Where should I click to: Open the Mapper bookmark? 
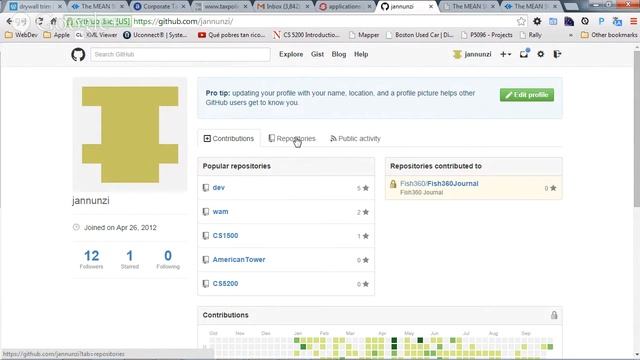(364, 35)
